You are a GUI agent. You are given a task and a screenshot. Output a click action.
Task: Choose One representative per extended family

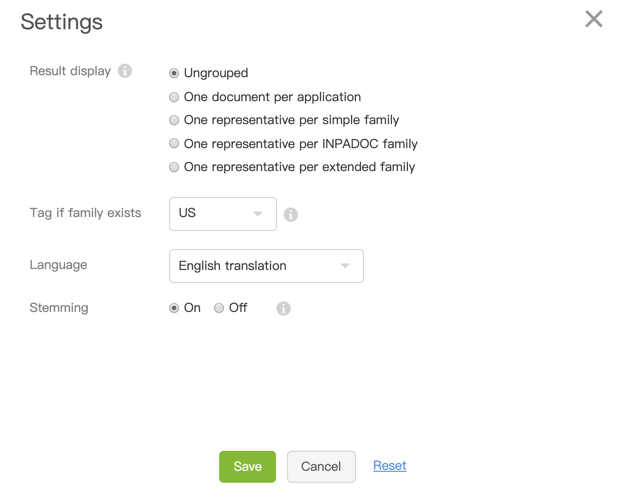click(174, 167)
